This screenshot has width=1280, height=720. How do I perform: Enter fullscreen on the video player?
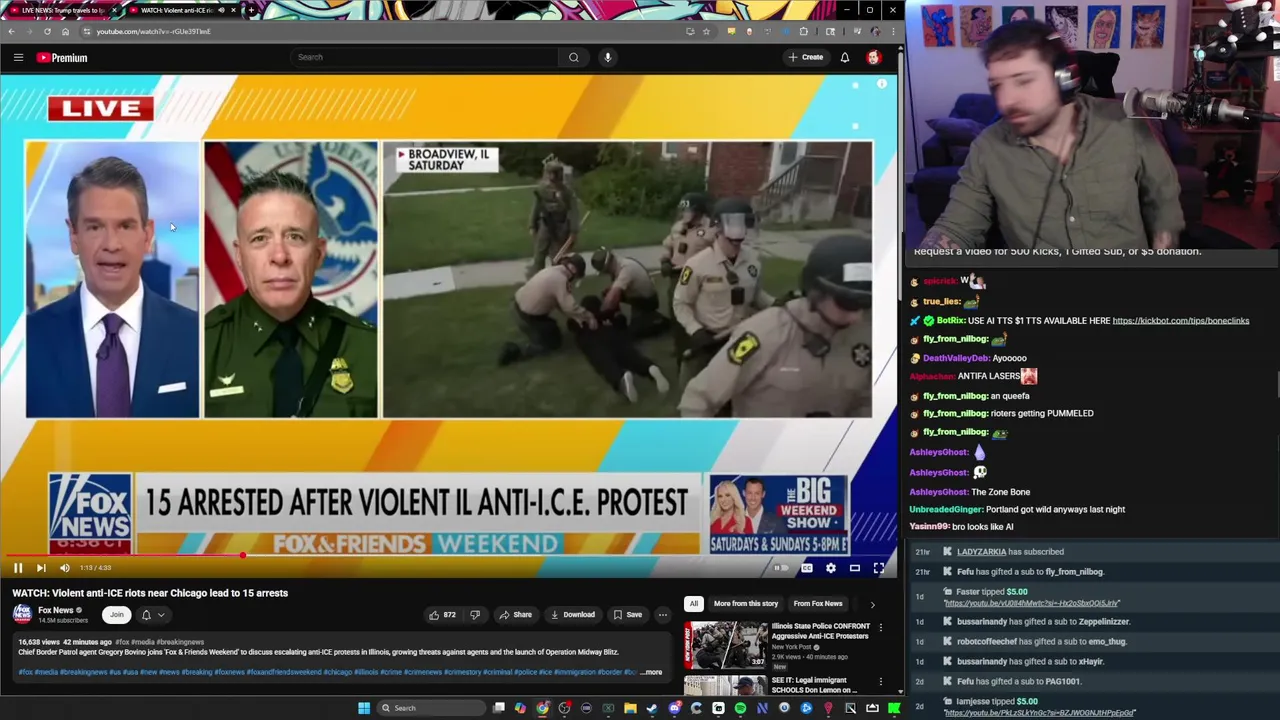click(879, 568)
